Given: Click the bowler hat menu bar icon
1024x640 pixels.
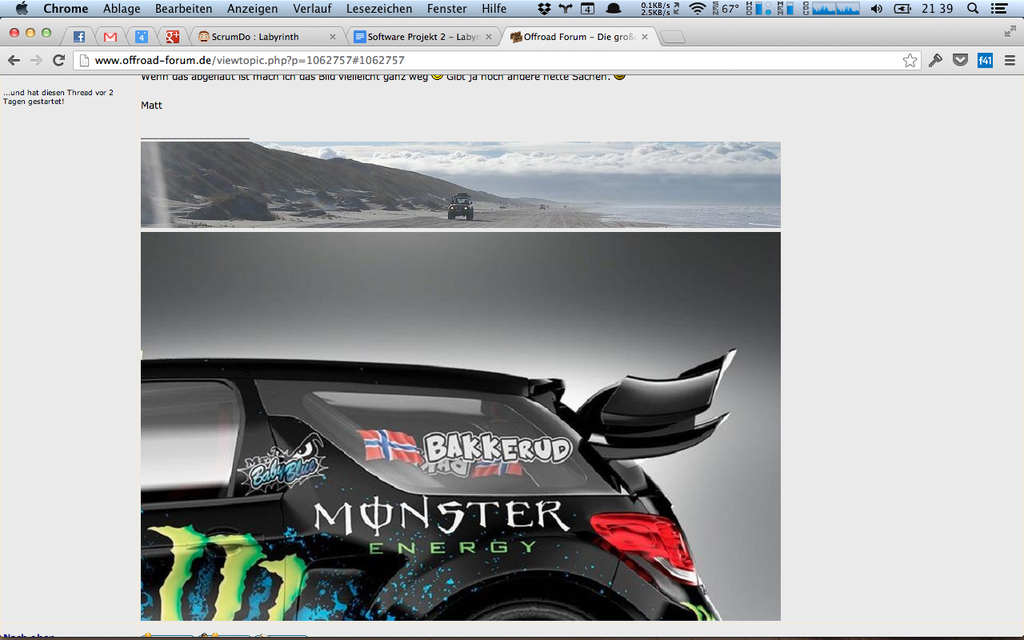Looking at the screenshot, I should [613, 8].
